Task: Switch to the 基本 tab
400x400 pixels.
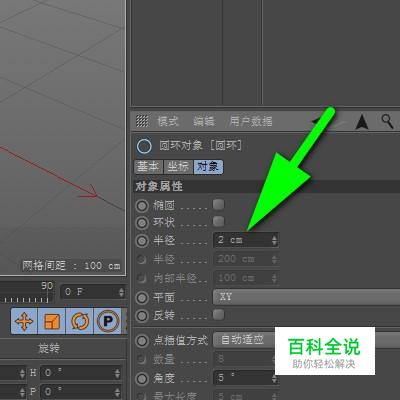Action: pyautogui.click(x=148, y=167)
